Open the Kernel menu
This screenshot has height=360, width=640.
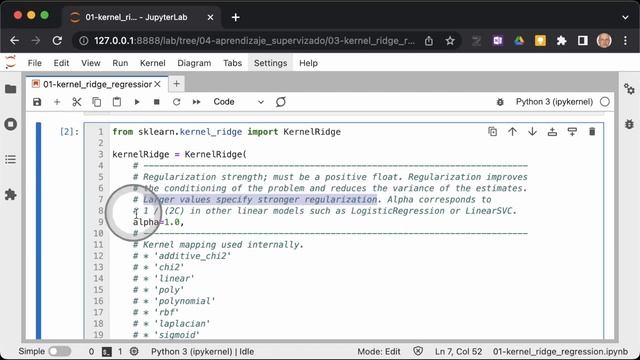click(x=153, y=63)
